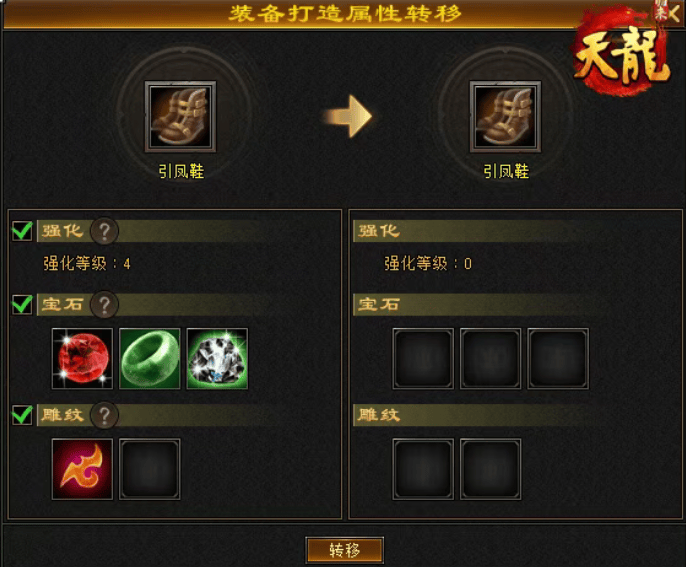Click the target 引凤鞋 boots icon
The width and height of the screenshot is (686, 567).
pyautogui.click(x=505, y=116)
